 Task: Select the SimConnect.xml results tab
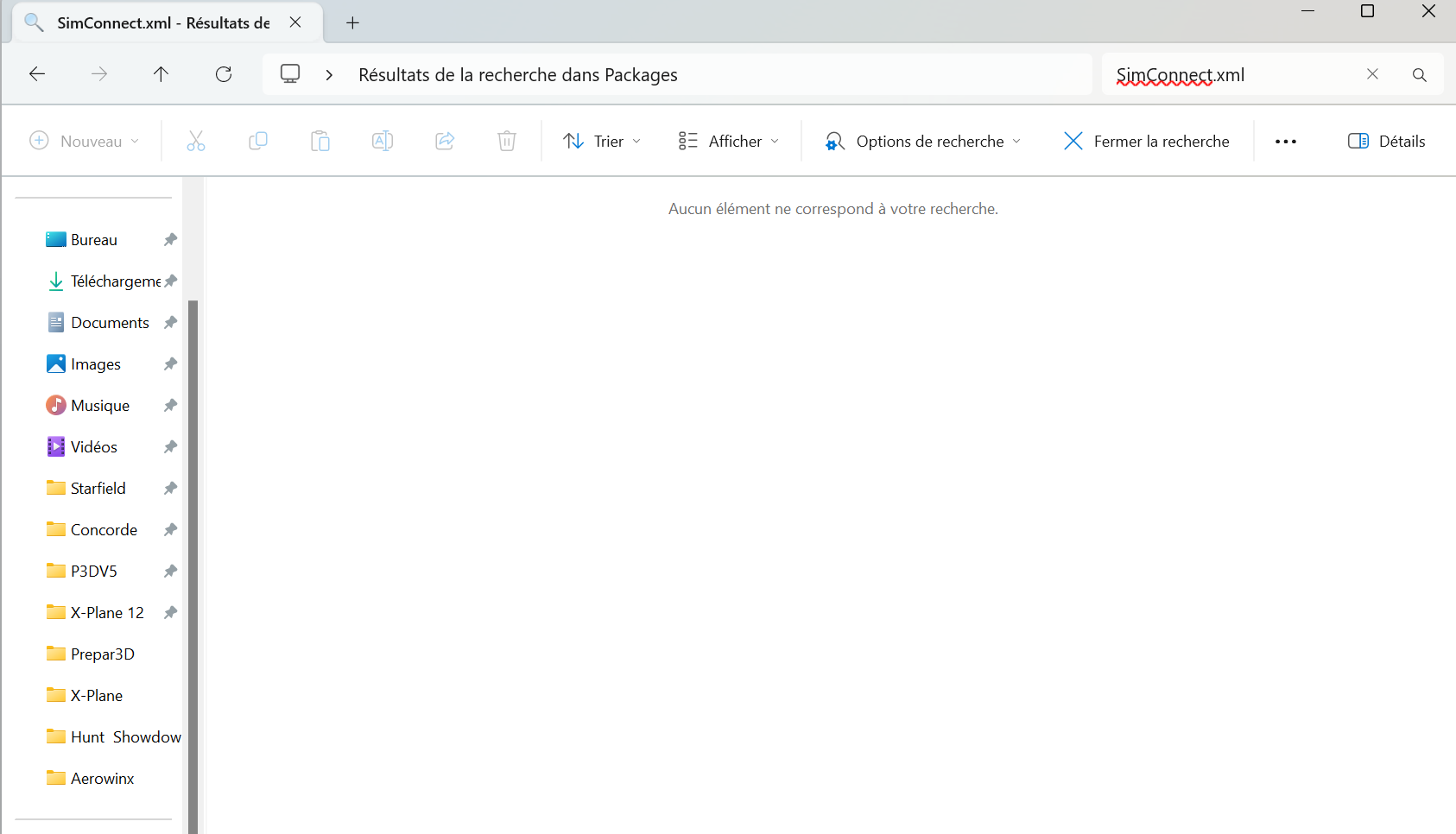coord(163,23)
